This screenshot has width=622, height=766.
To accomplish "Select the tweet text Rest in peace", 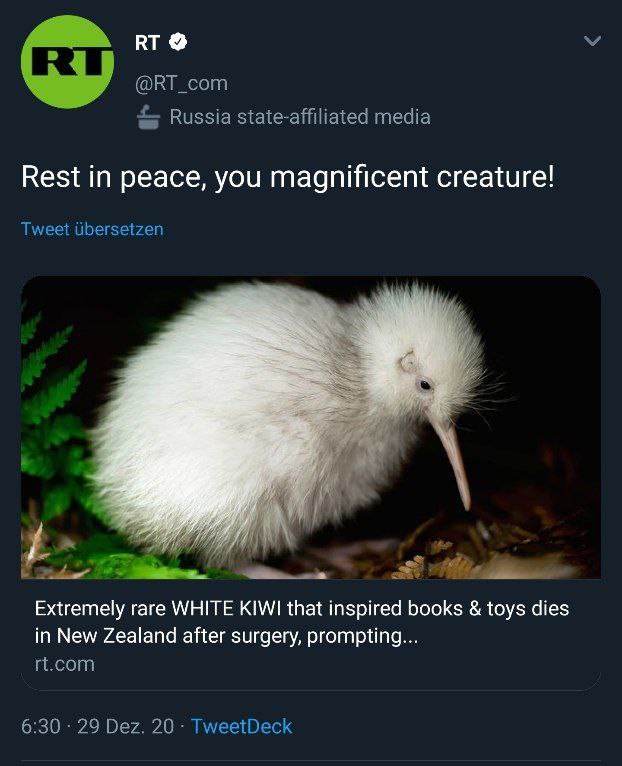I will [110, 177].
